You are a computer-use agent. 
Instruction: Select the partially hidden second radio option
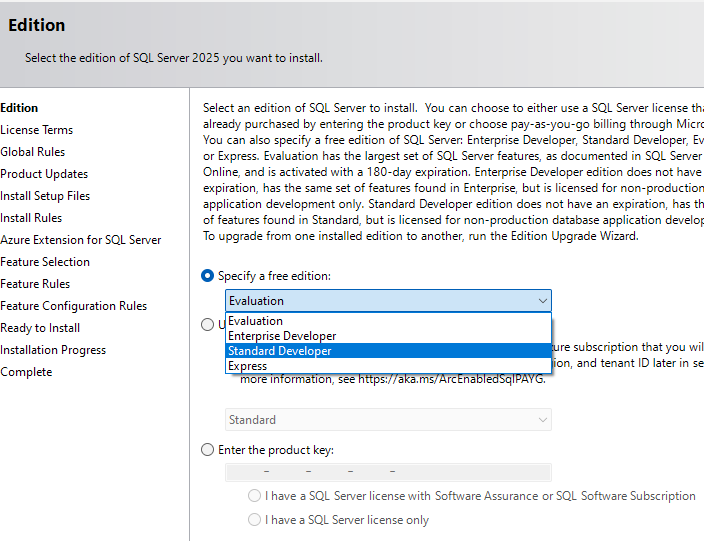tap(207, 325)
